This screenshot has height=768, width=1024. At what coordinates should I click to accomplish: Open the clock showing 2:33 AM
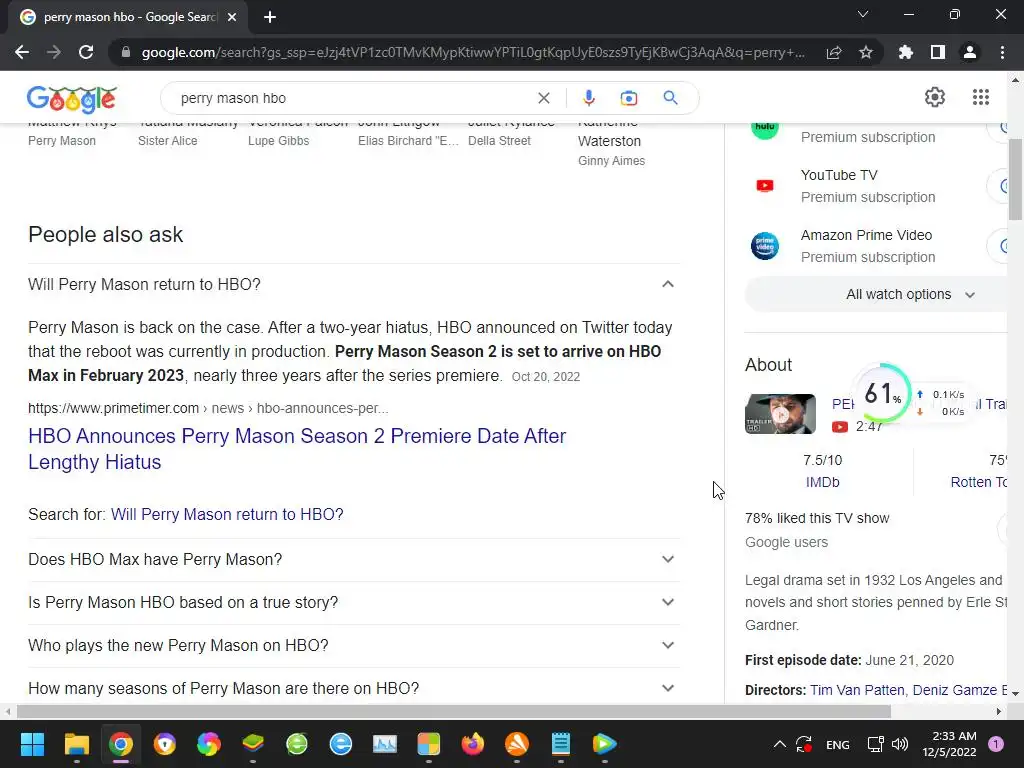tap(949, 744)
